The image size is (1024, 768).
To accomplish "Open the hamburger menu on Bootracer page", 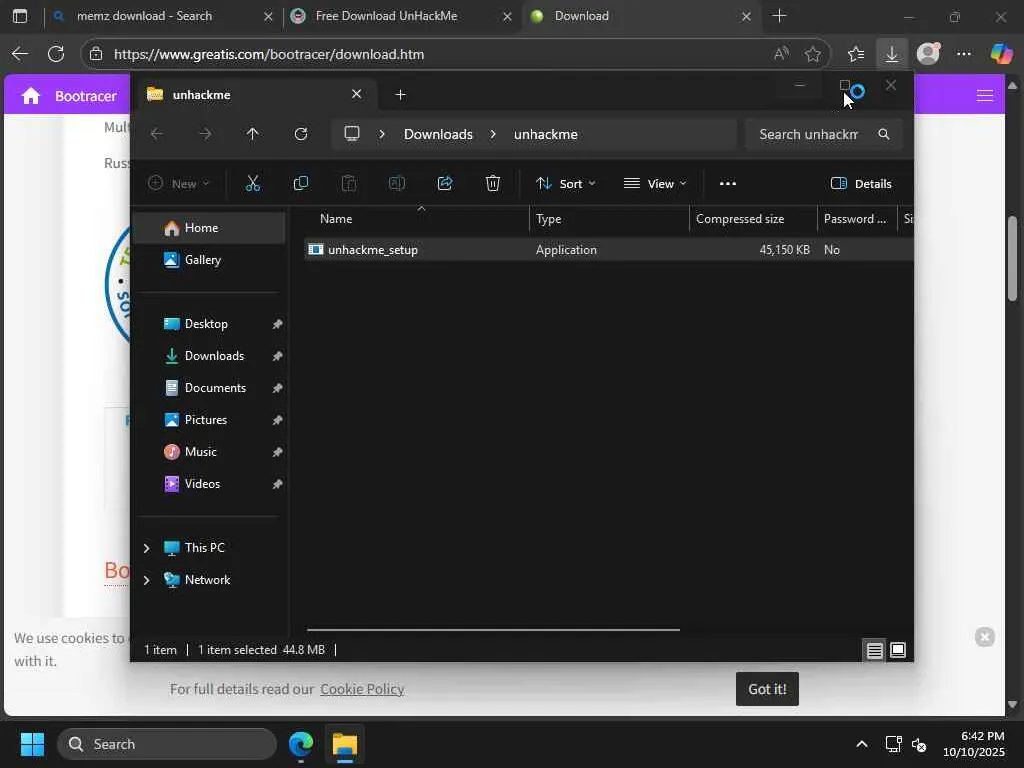I will point(984,96).
